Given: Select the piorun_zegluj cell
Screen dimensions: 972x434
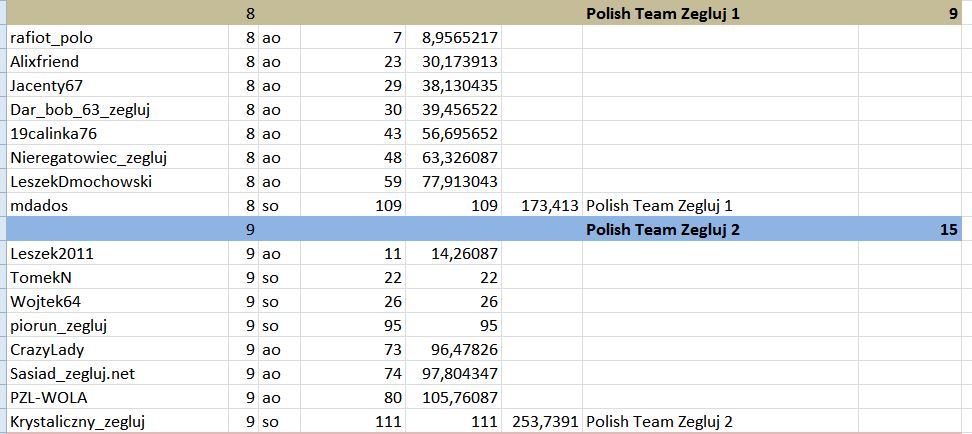Looking at the screenshot, I should tap(117, 326).
